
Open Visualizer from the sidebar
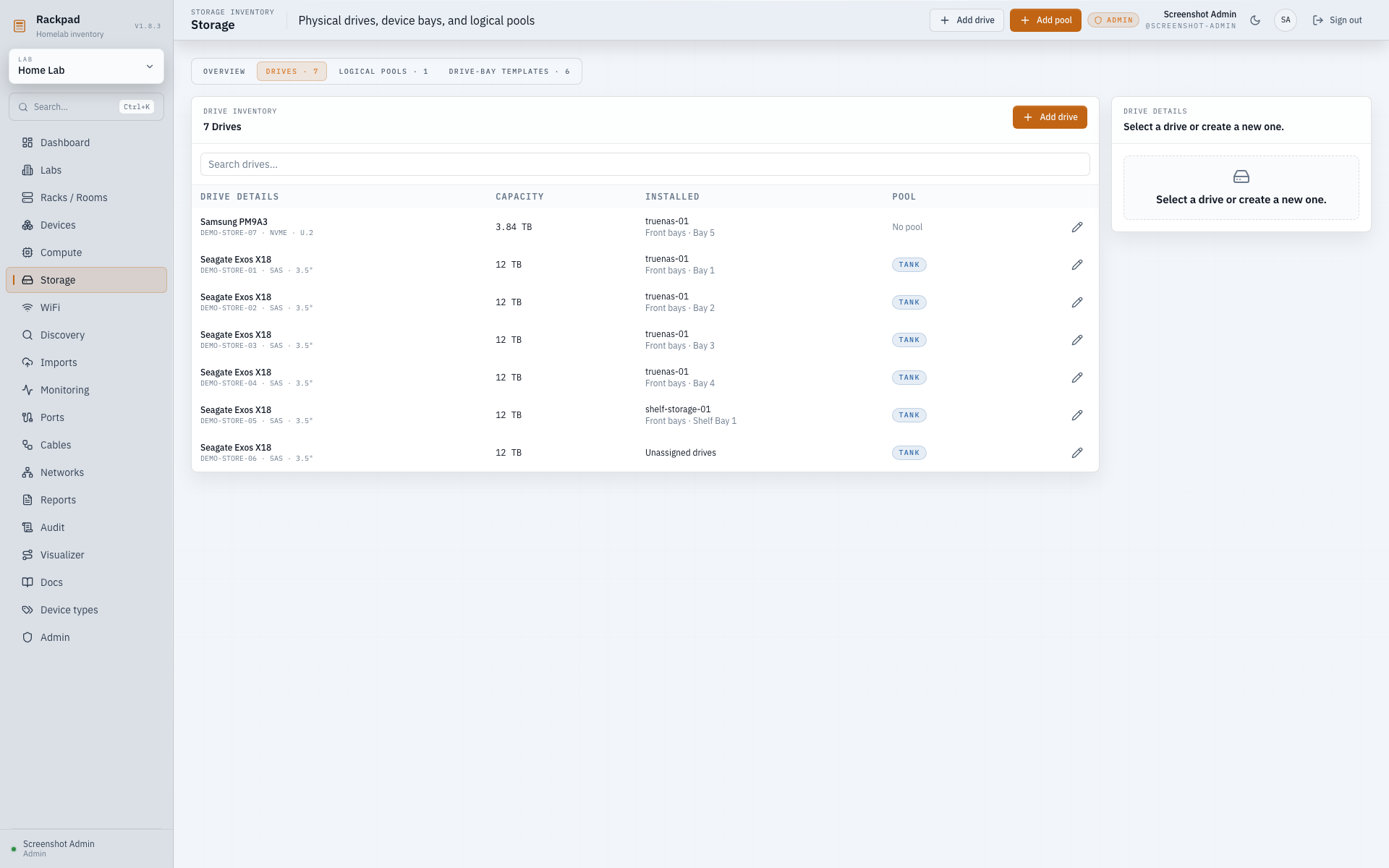[86, 555]
